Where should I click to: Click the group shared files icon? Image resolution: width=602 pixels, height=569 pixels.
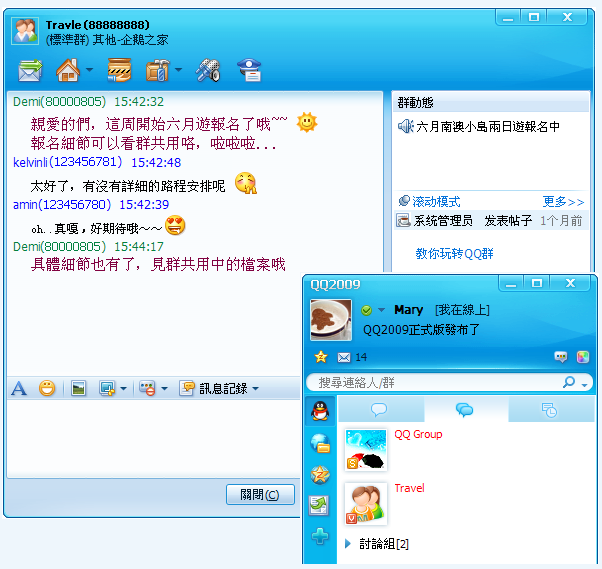click(x=119, y=70)
